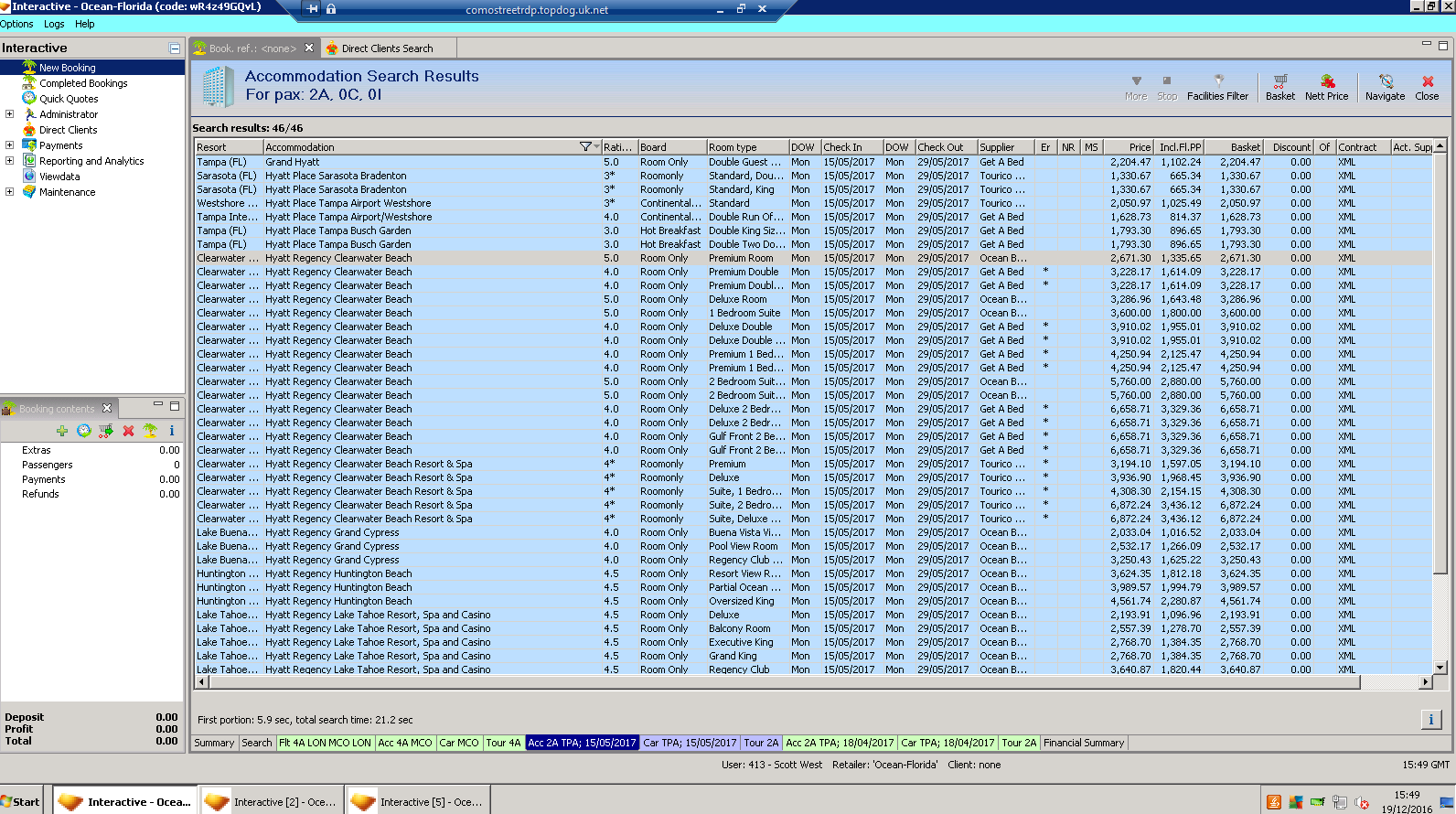Open booking info with the blue i icon

pyautogui.click(x=171, y=431)
